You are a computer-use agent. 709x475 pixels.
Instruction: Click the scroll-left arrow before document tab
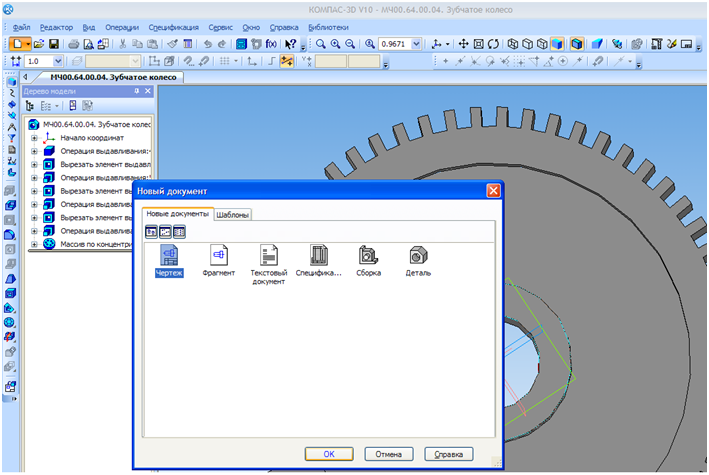tap(26, 77)
